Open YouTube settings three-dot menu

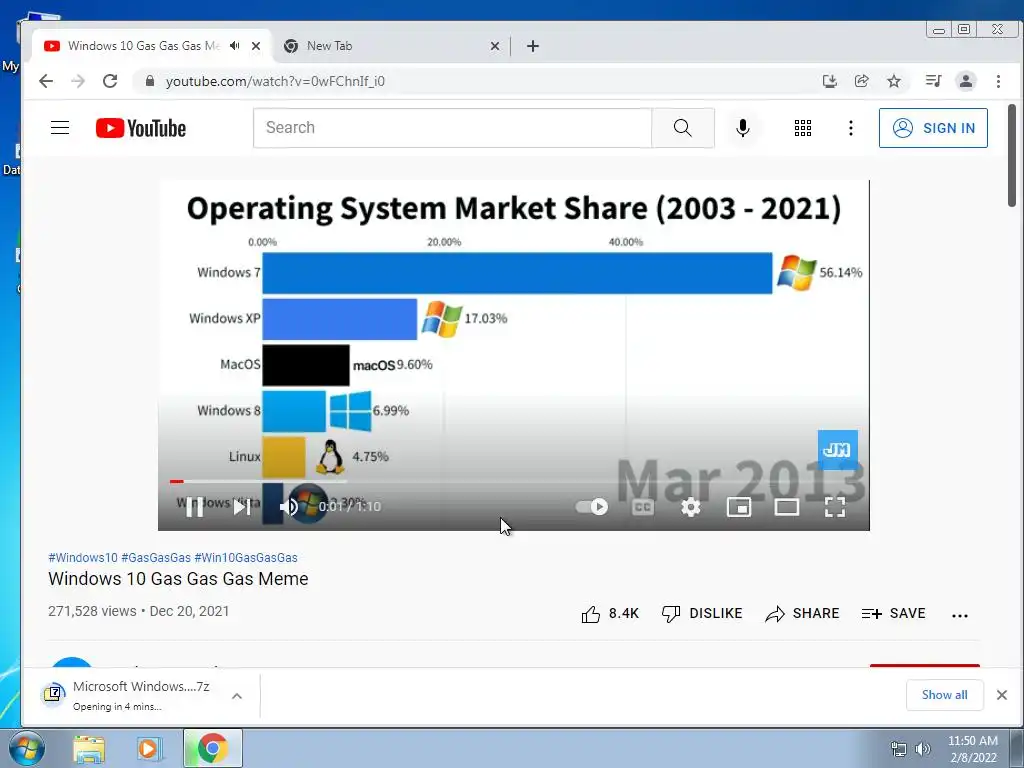[850, 128]
